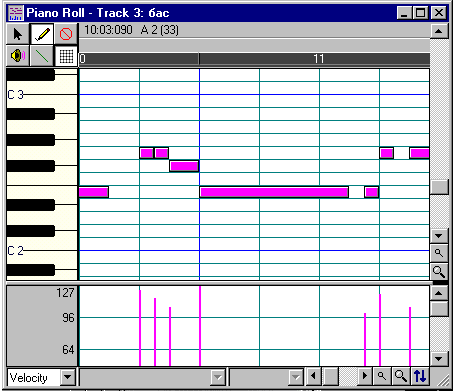Select the red erase tool
Image resolution: width=454 pixels, height=391 pixels.
(x=66, y=34)
